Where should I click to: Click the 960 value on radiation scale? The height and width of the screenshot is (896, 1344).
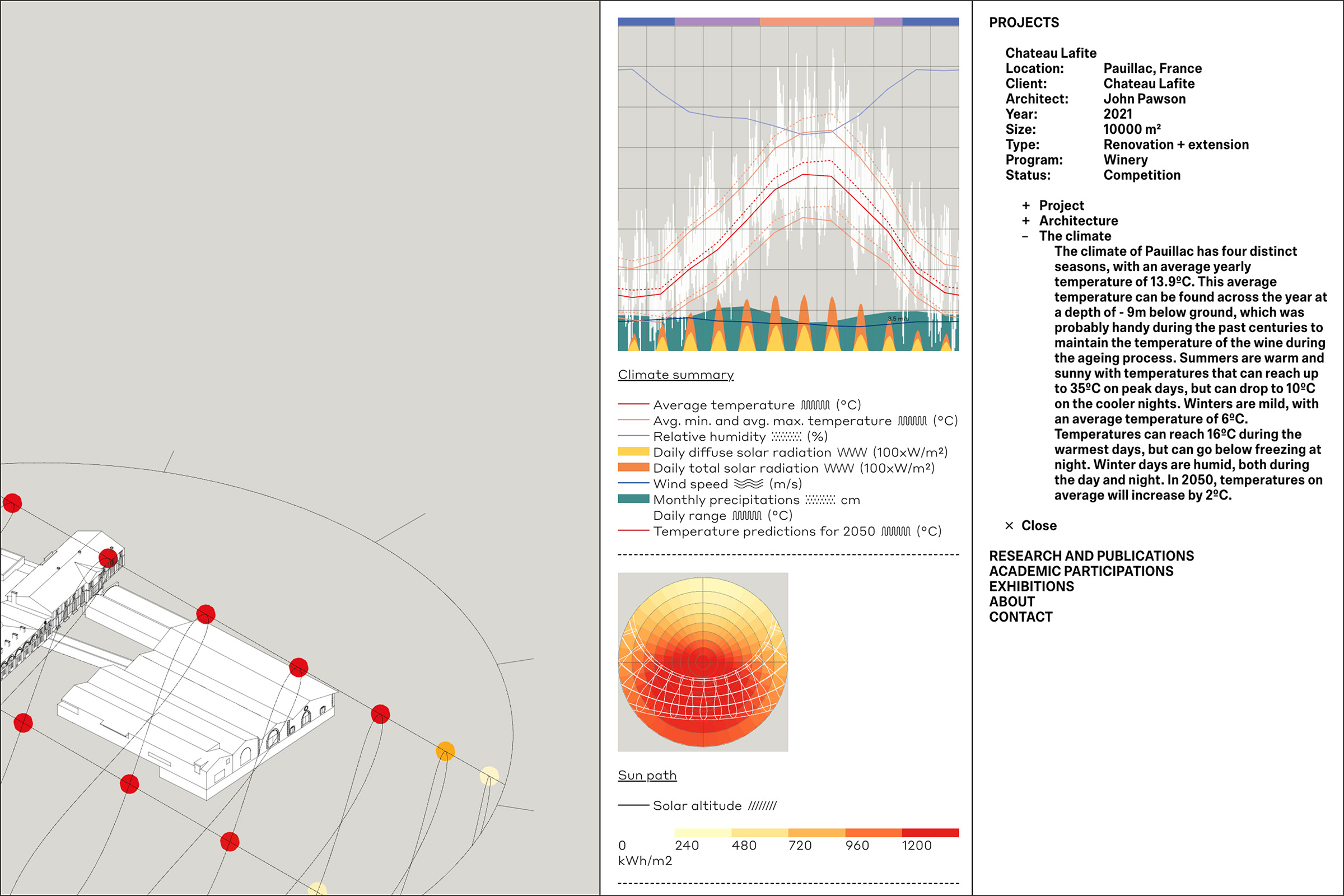click(x=857, y=845)
